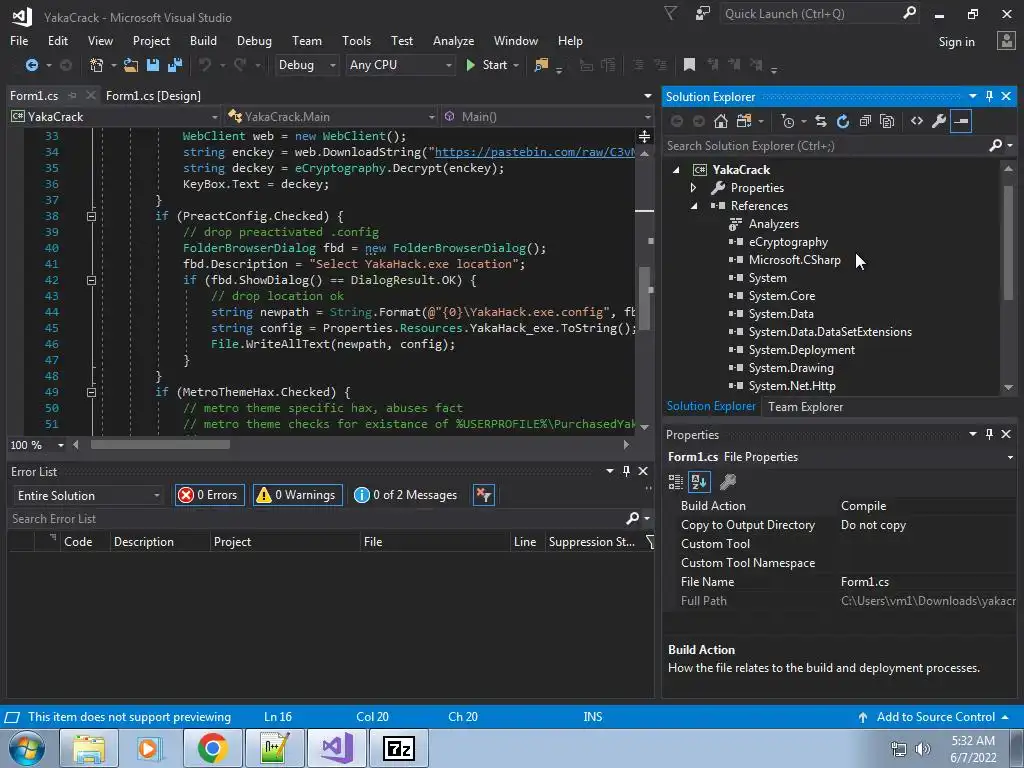This screenshot has height=768, width=1024.
Task: Click the Show All Files icon
Action: coord(887,121)
